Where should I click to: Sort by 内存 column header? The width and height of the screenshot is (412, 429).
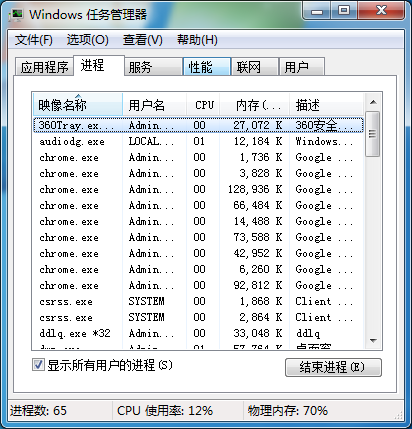(x=255, y=105)
